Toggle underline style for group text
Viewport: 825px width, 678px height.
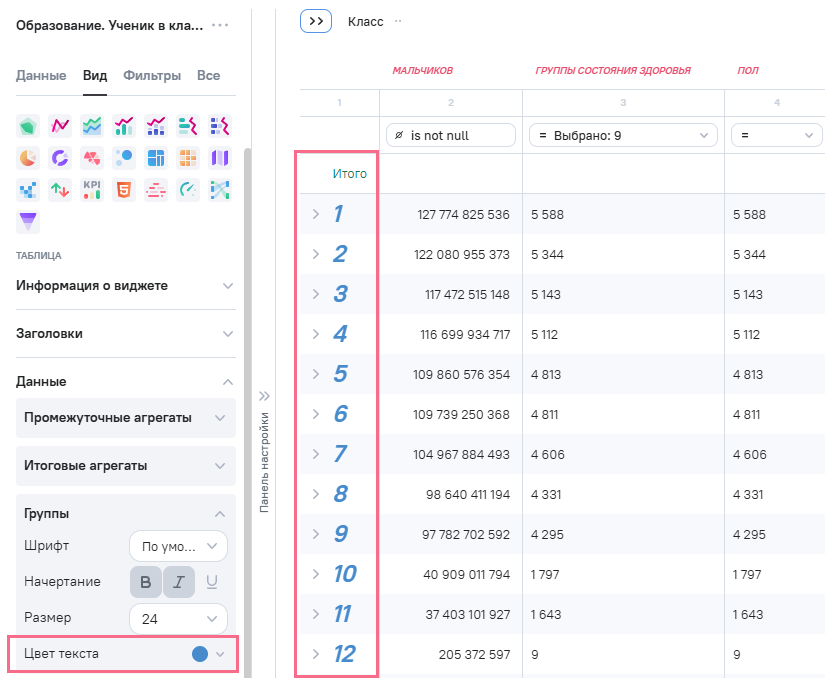pyautogui.click(x=211, y=582)
